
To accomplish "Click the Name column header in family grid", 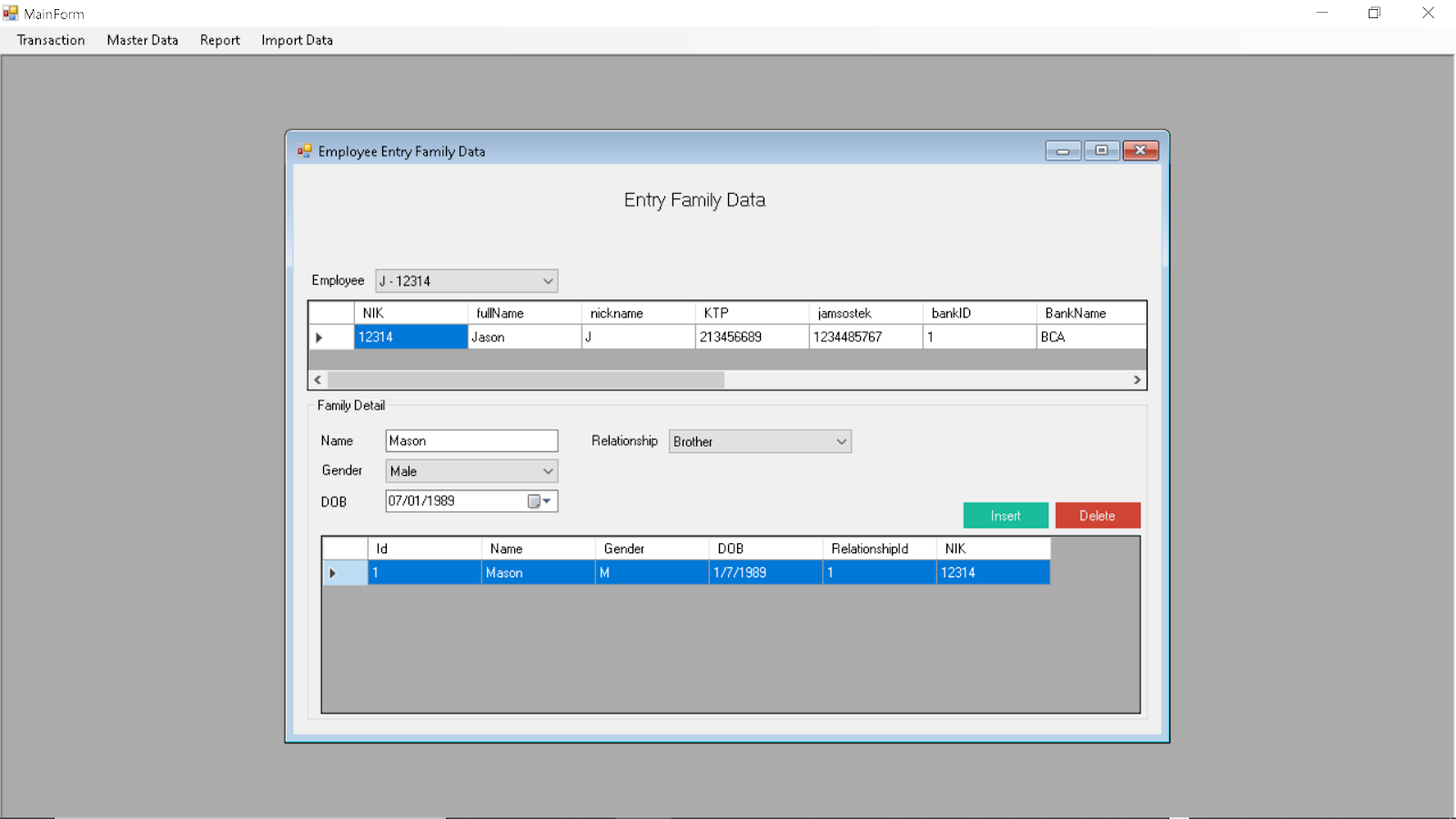I will (x=538, y=549).
